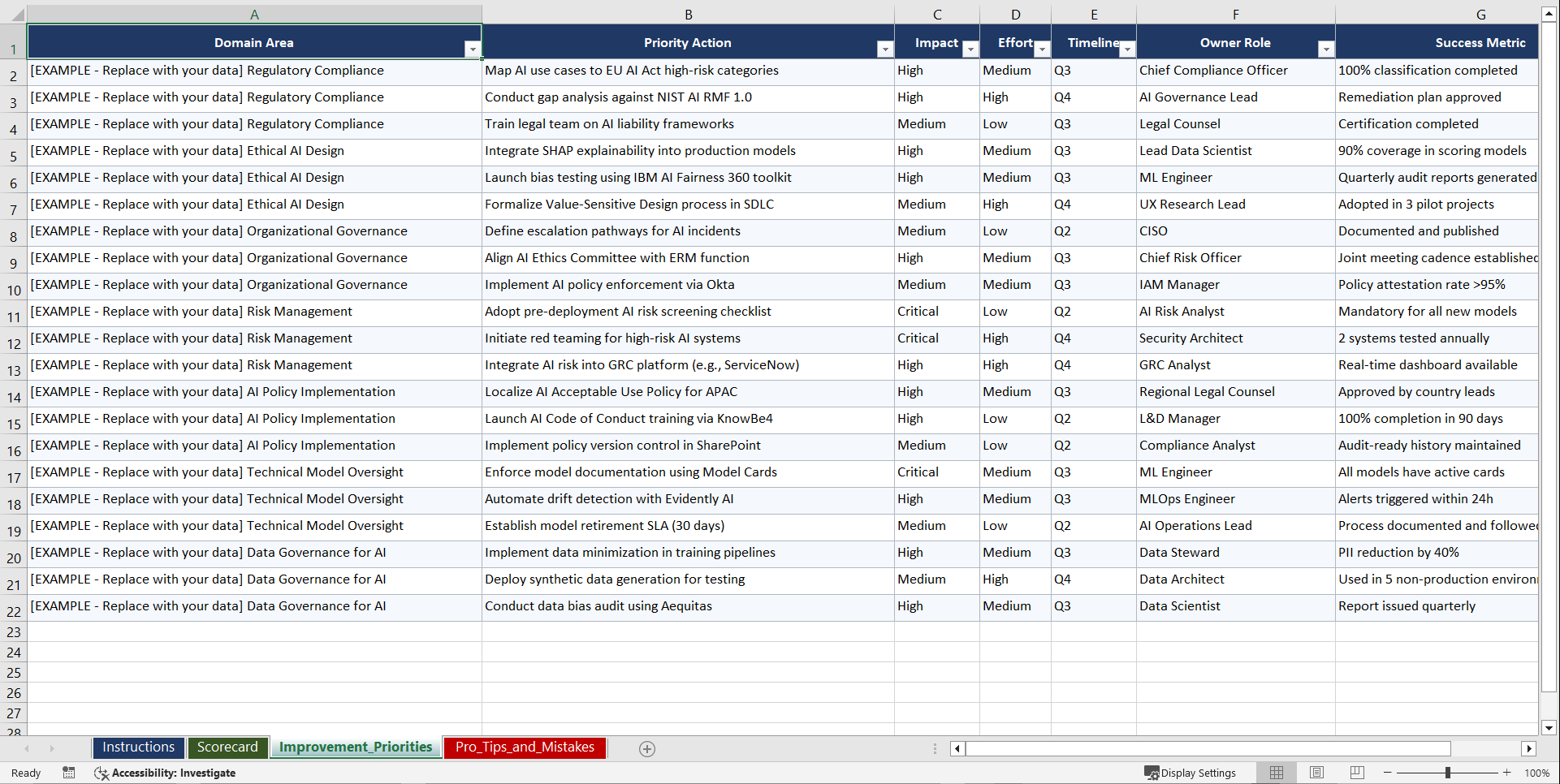Open the Impact column filter dropdown
Viewport: 1560px width, 784px height.
[970, 50]
